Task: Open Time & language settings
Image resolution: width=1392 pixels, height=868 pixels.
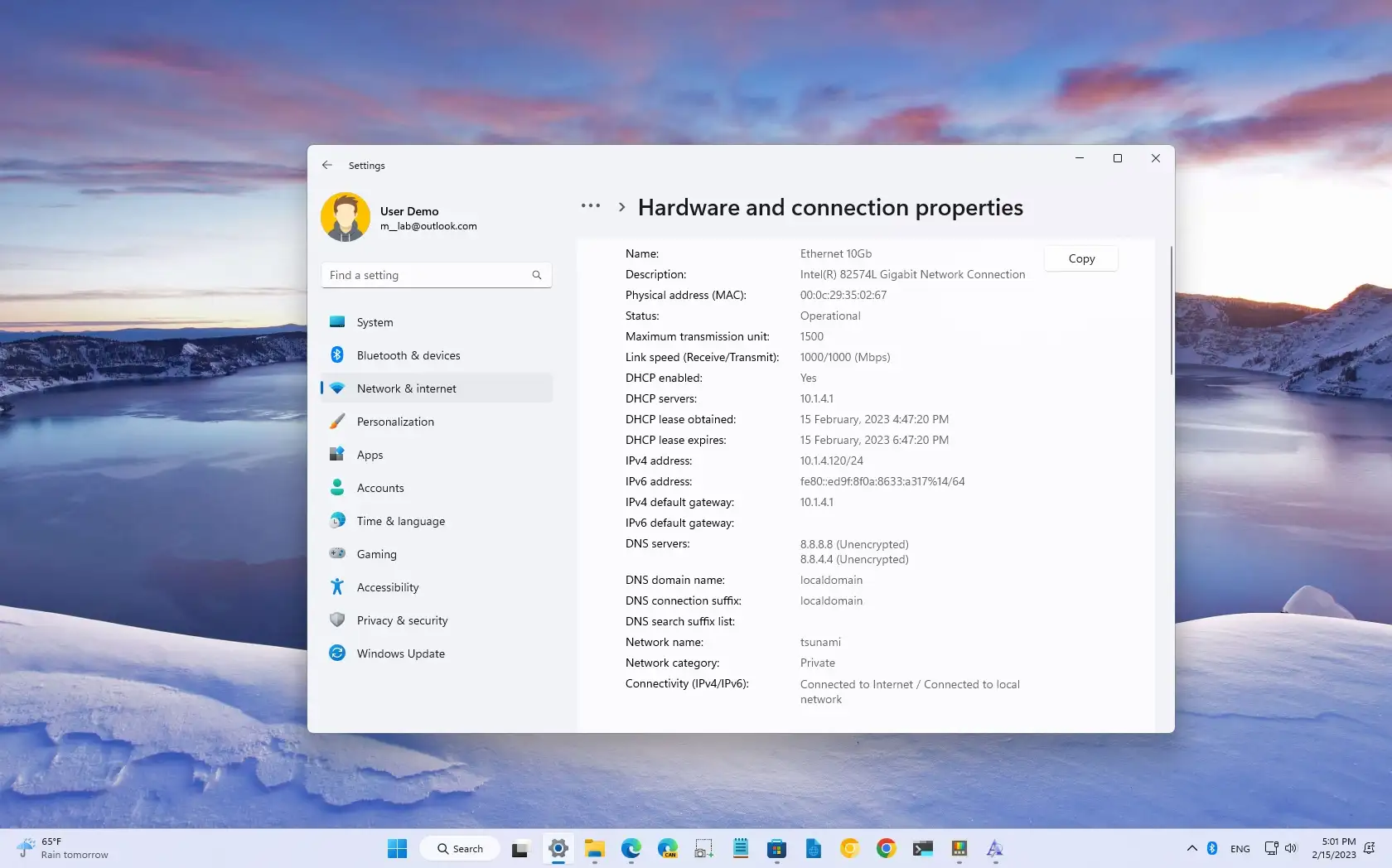Action: [437, 521]
